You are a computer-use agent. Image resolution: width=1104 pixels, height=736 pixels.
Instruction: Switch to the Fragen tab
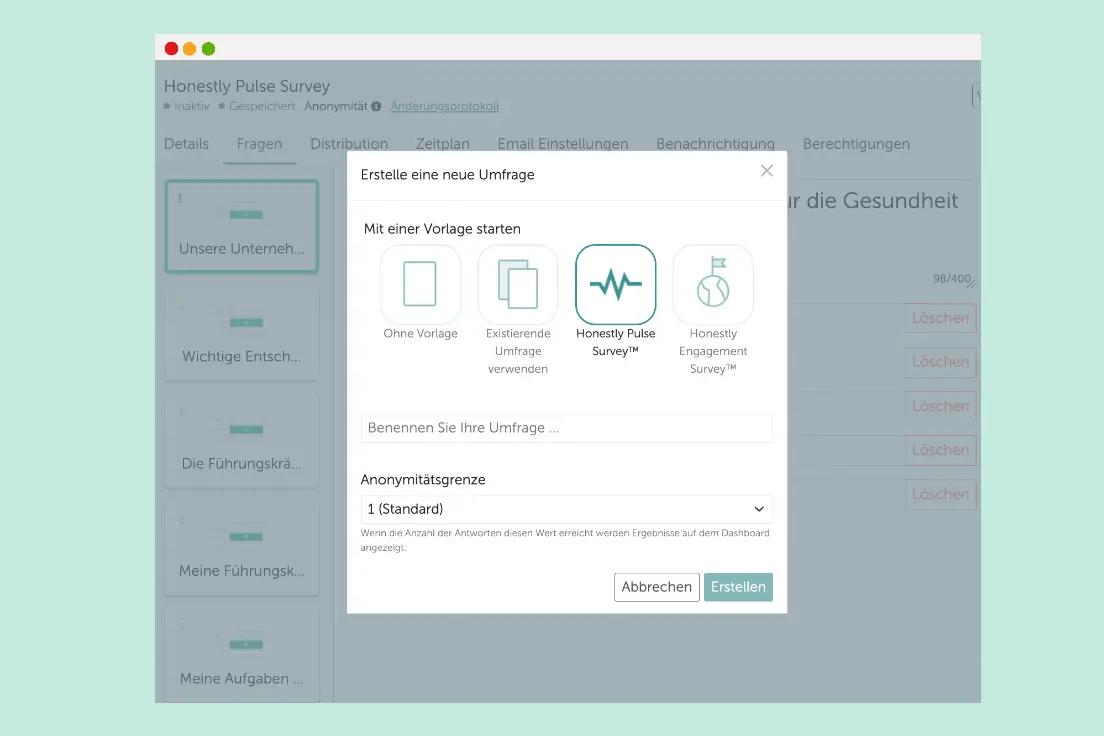pyautogui.click(x=259, y=144)
